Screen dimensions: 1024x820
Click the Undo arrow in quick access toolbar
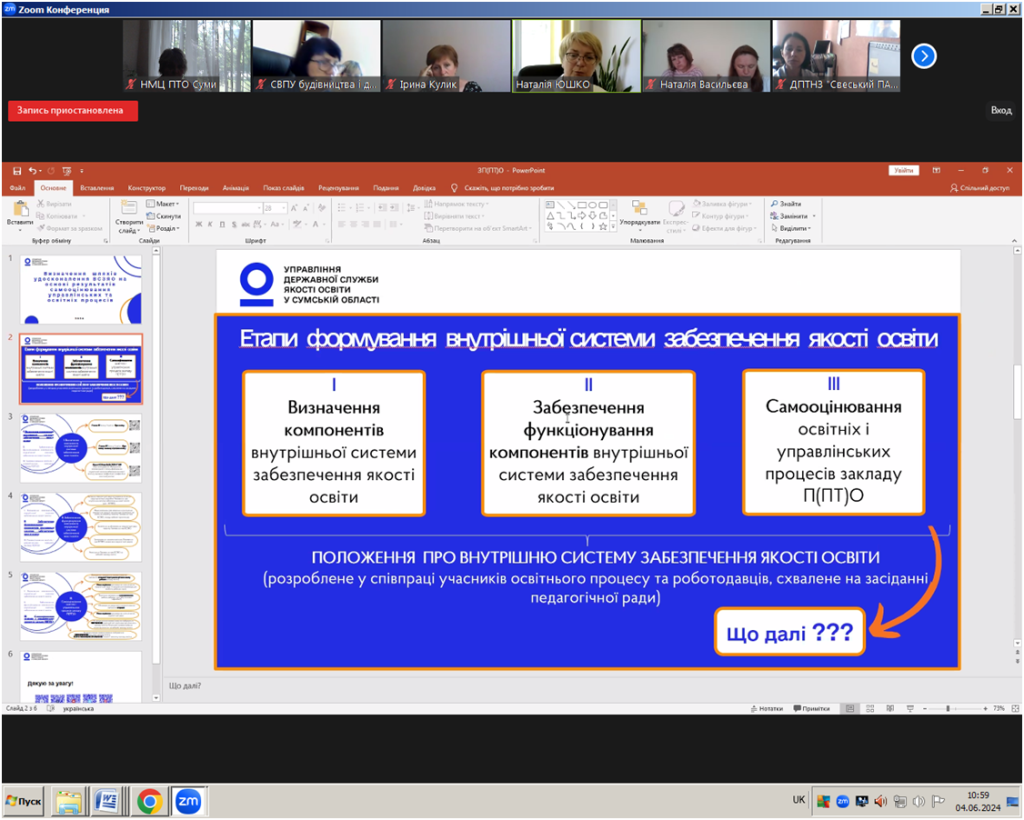coord(33,170)
